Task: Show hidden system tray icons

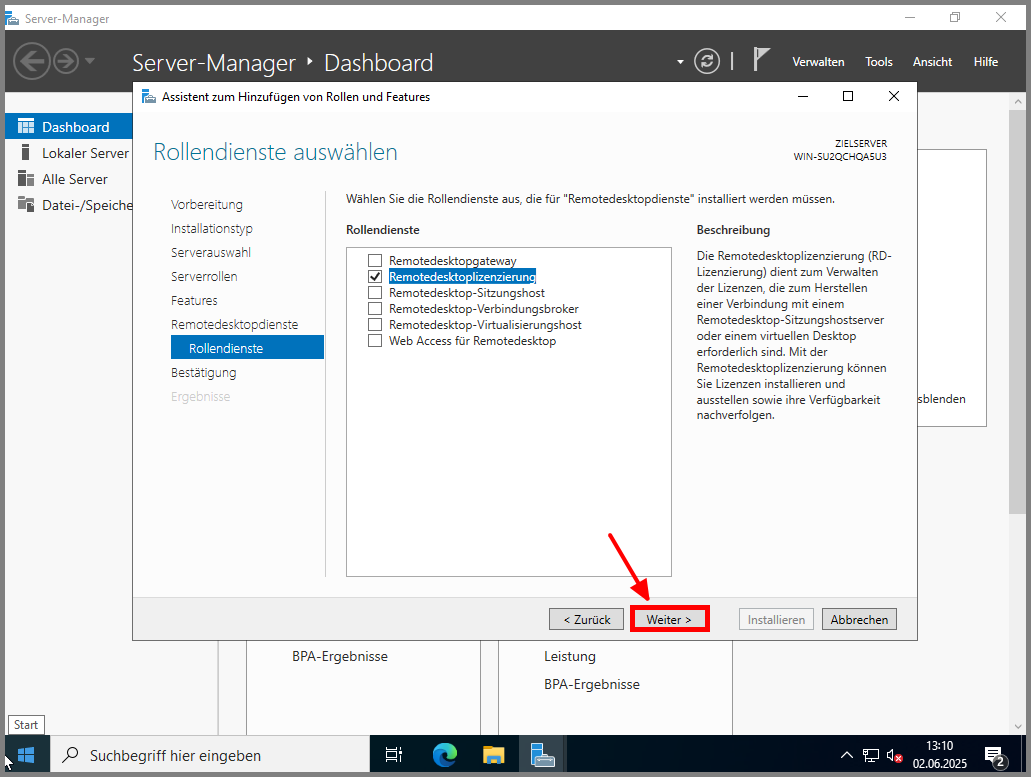Action: pos(846,755)
